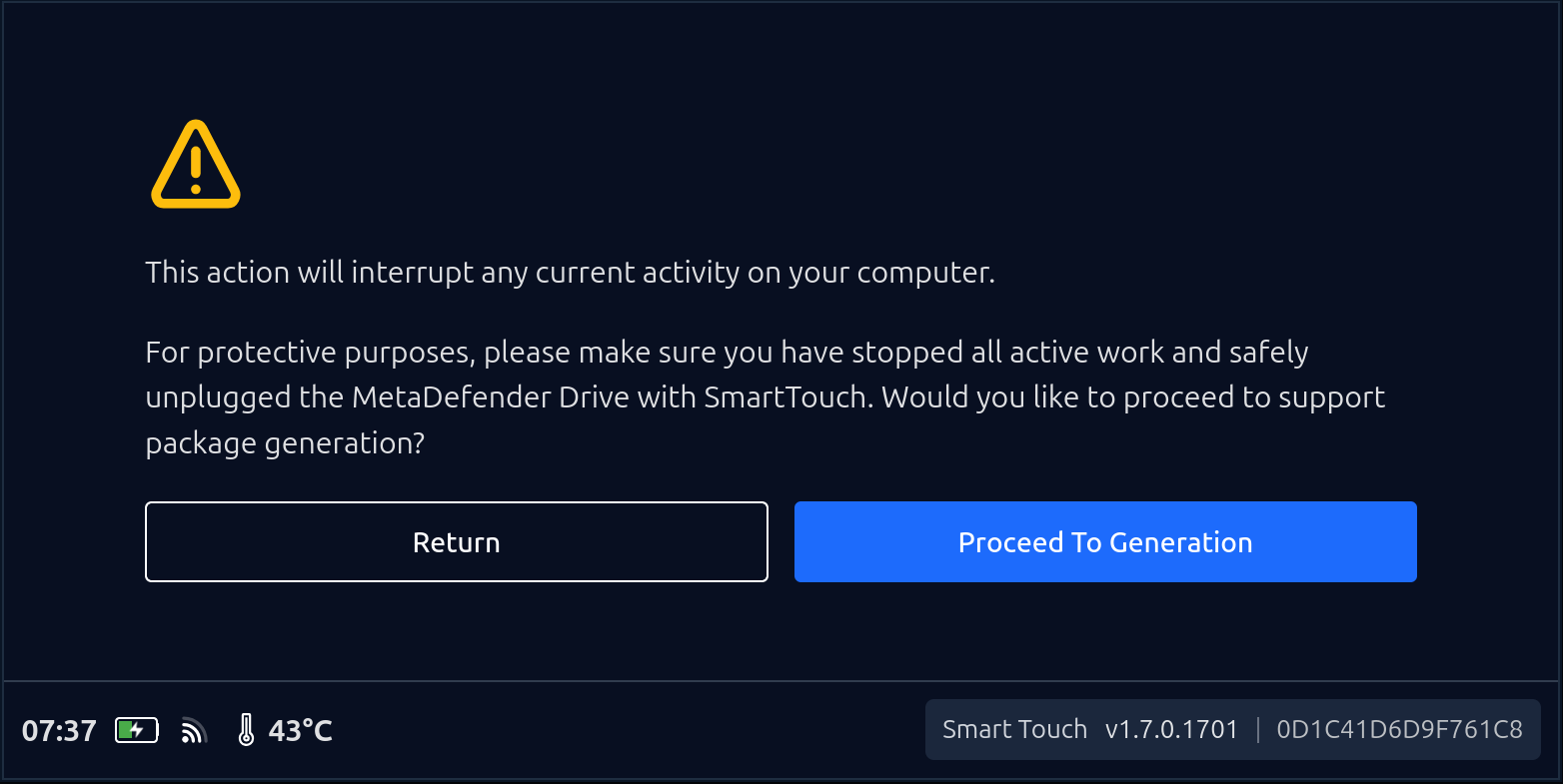This screenshot has height=784, width=1563.
Task: Click the word "SmartTouch" in the message
Action: click(x=784, y=397)
